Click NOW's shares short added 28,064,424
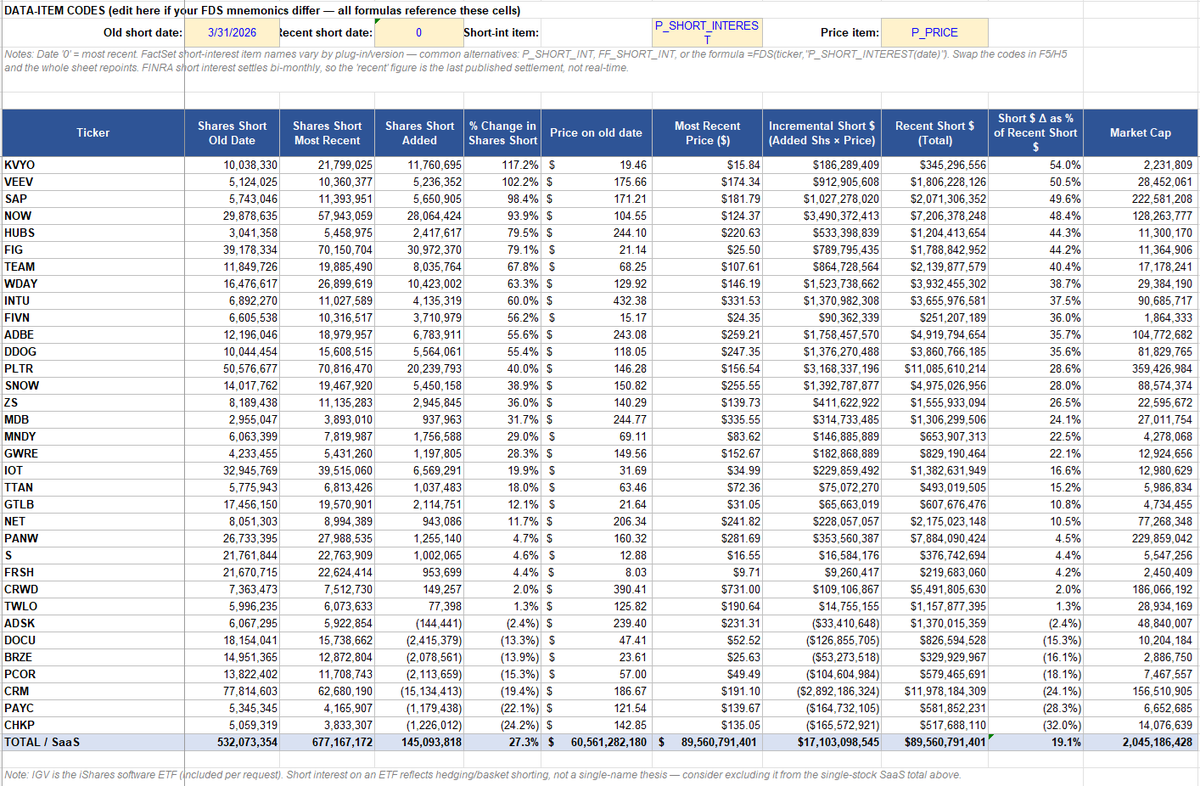Screen dimensions: 1200x786 point(420,216)
